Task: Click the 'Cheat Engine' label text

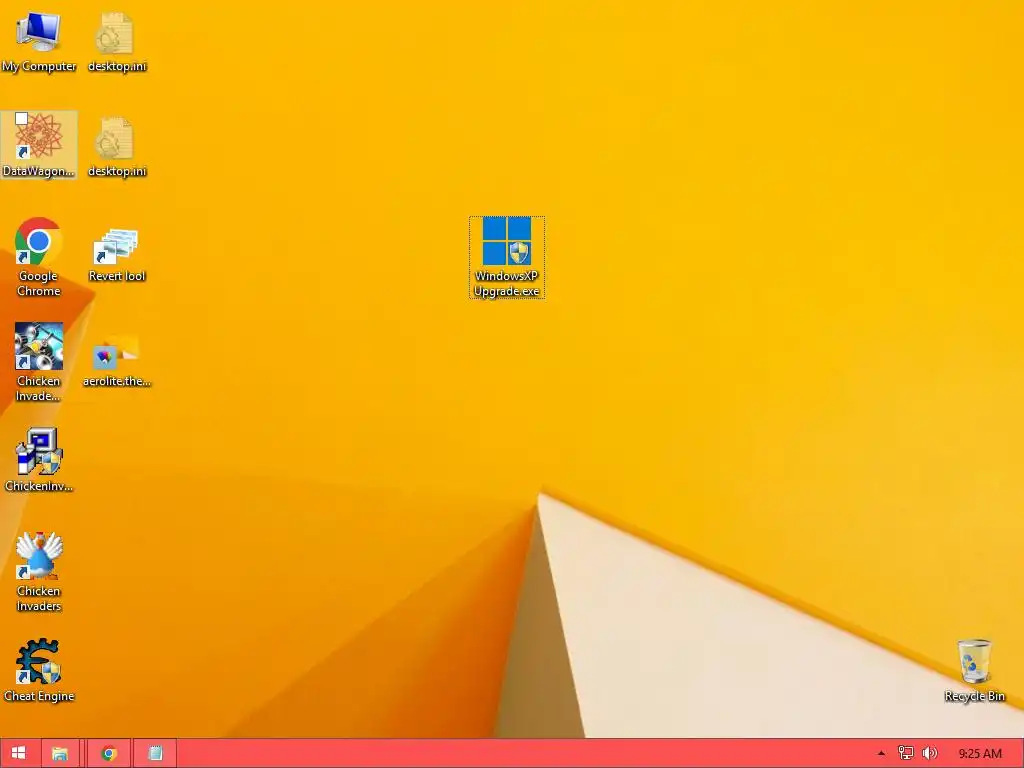Action: 39,696
